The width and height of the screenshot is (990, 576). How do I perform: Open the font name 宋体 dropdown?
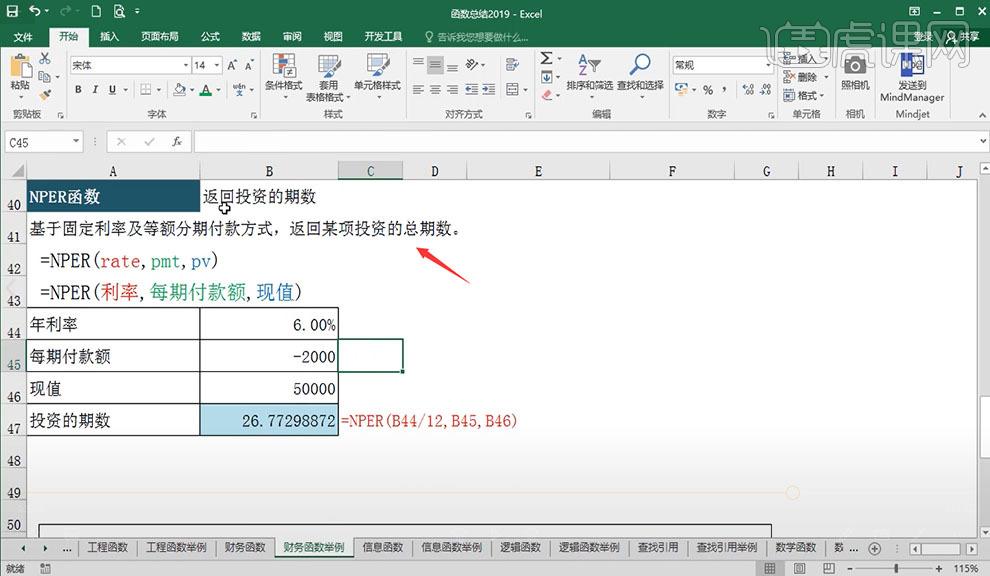click(186, 65)
